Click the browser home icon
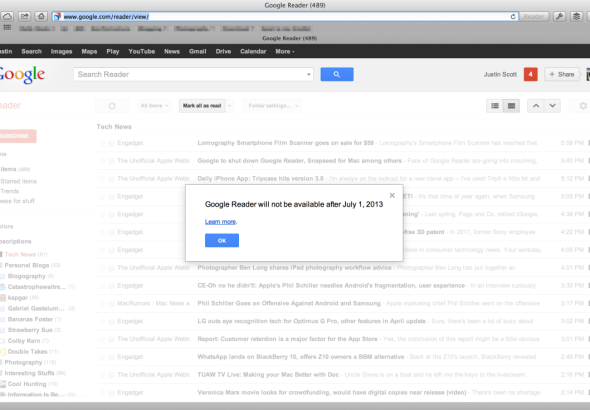Viewport: 590px width, 410px height. [41, 16]
